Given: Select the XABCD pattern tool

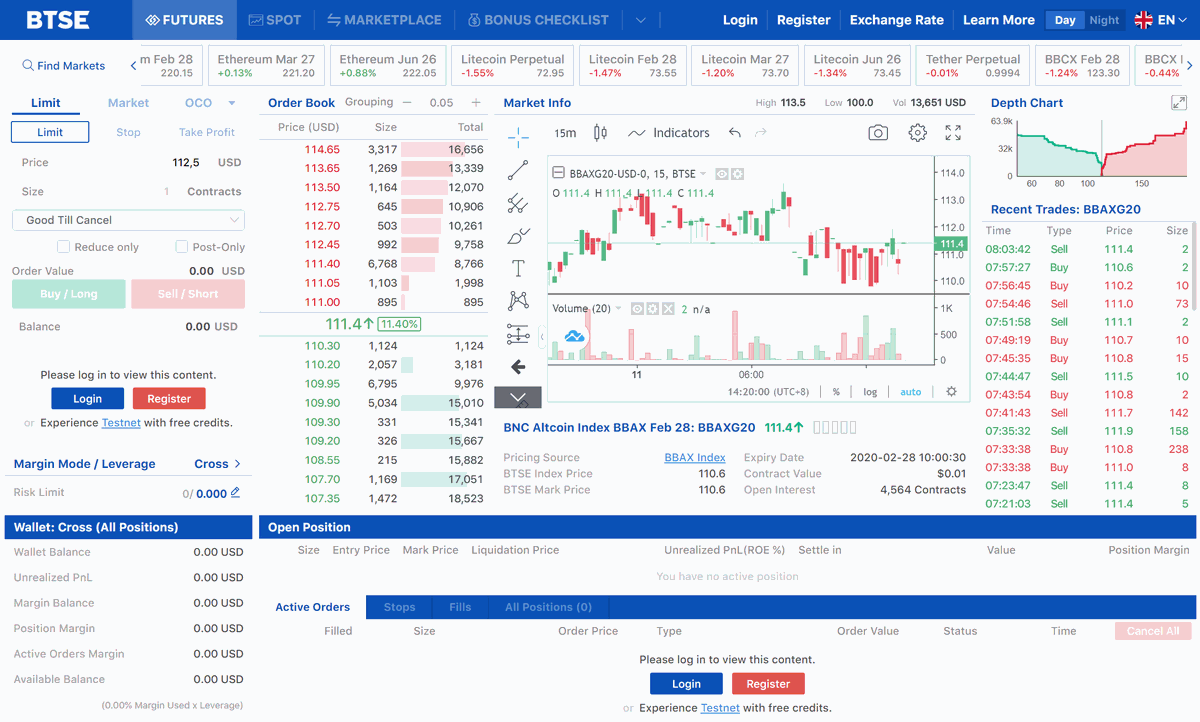Looking at the screenshot, I should (x=518, y=300).
